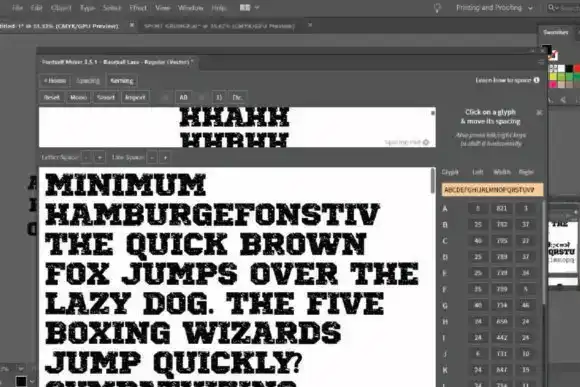This screenshot has height=387, width=580.
Task: Open the Printing and Proofing workspace dropdown
Action: 494,8
